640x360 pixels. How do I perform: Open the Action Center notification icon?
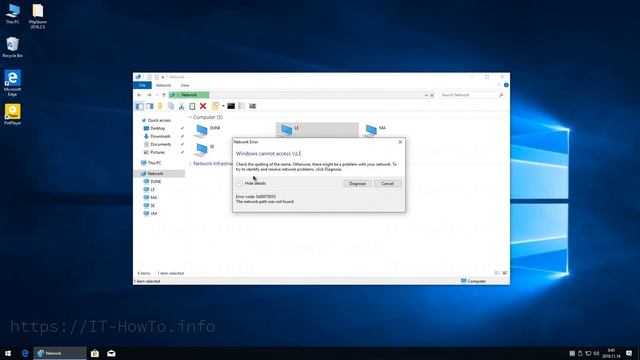629,353
